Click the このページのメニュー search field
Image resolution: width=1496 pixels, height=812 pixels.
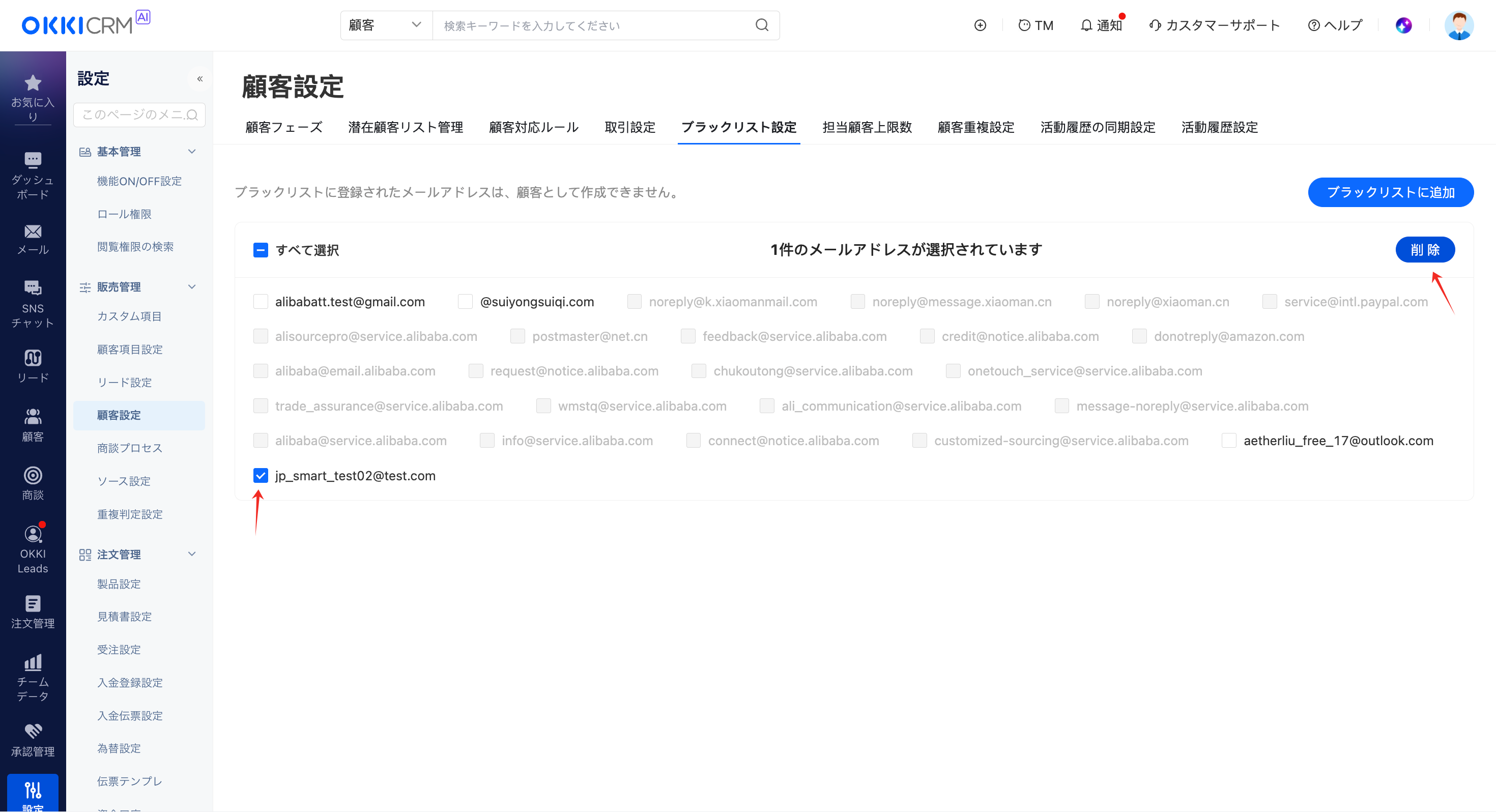click(x=139, y=114)
